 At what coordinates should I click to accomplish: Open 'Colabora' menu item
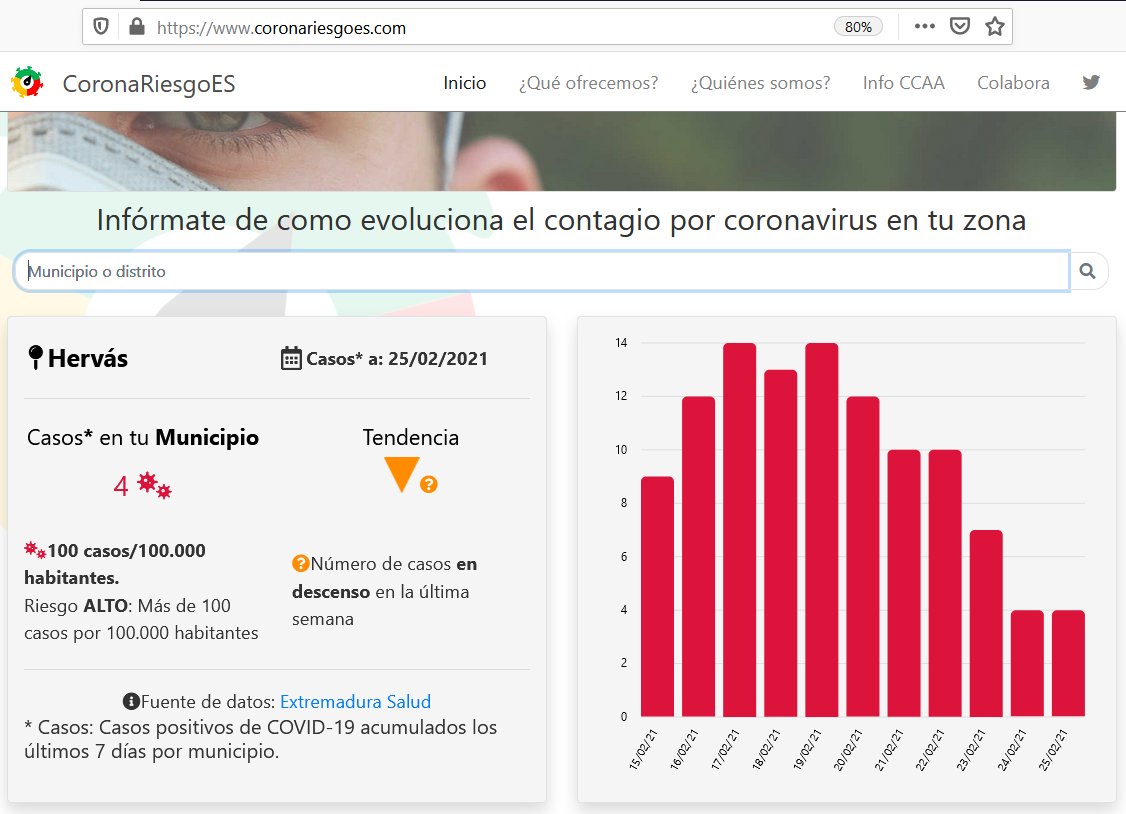click(1013, 83)
